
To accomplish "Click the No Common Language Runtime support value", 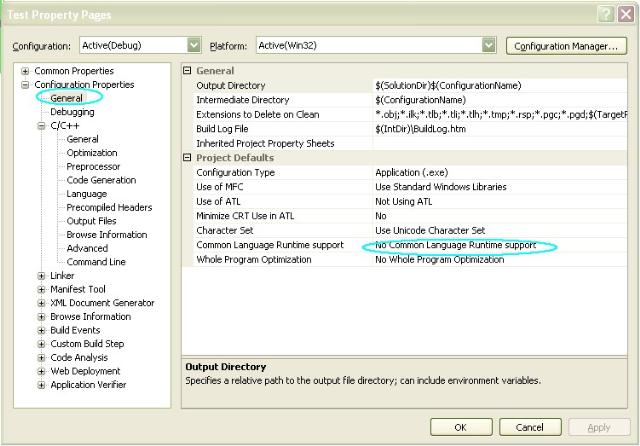I will [455, 245].
